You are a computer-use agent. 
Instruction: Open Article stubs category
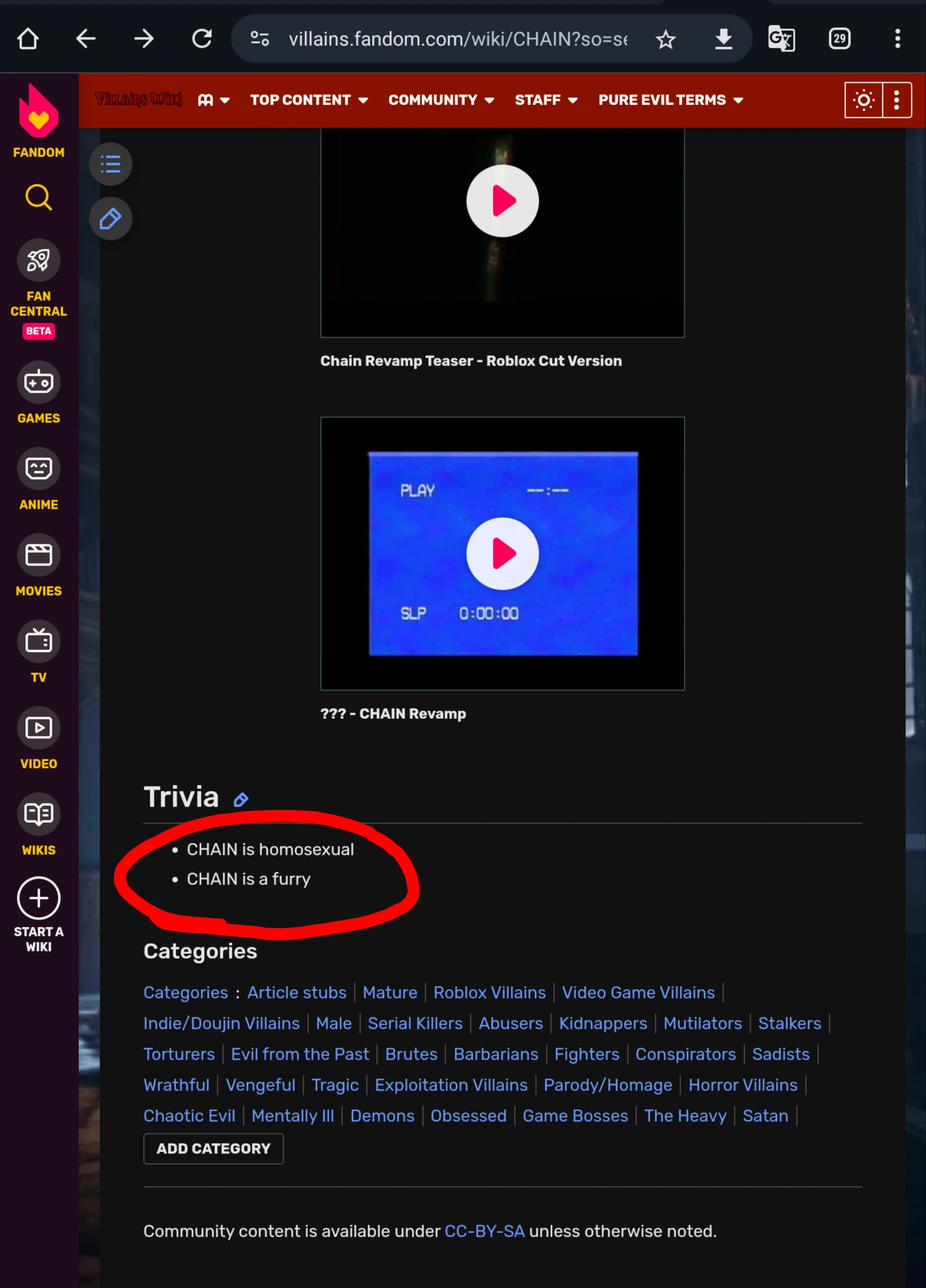point(297,993)
